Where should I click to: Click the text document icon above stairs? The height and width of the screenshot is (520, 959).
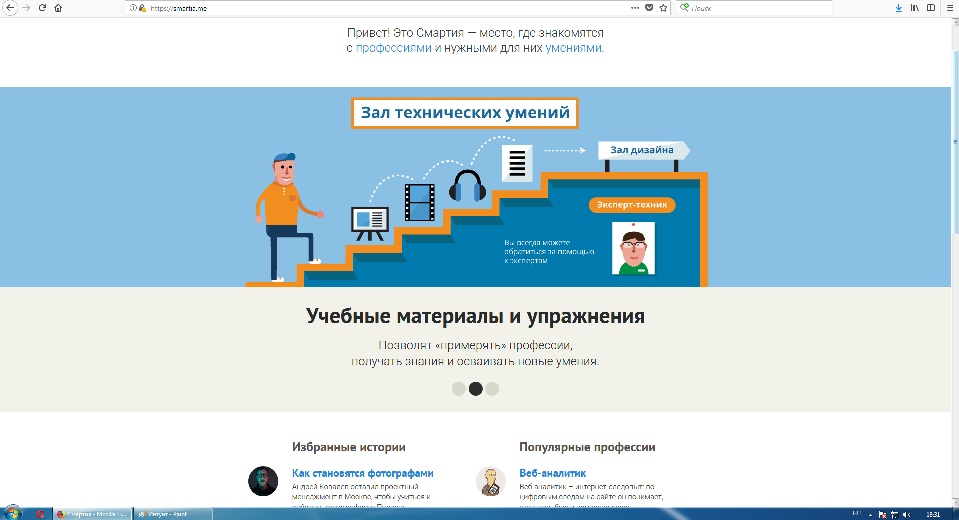pos(516,161)
